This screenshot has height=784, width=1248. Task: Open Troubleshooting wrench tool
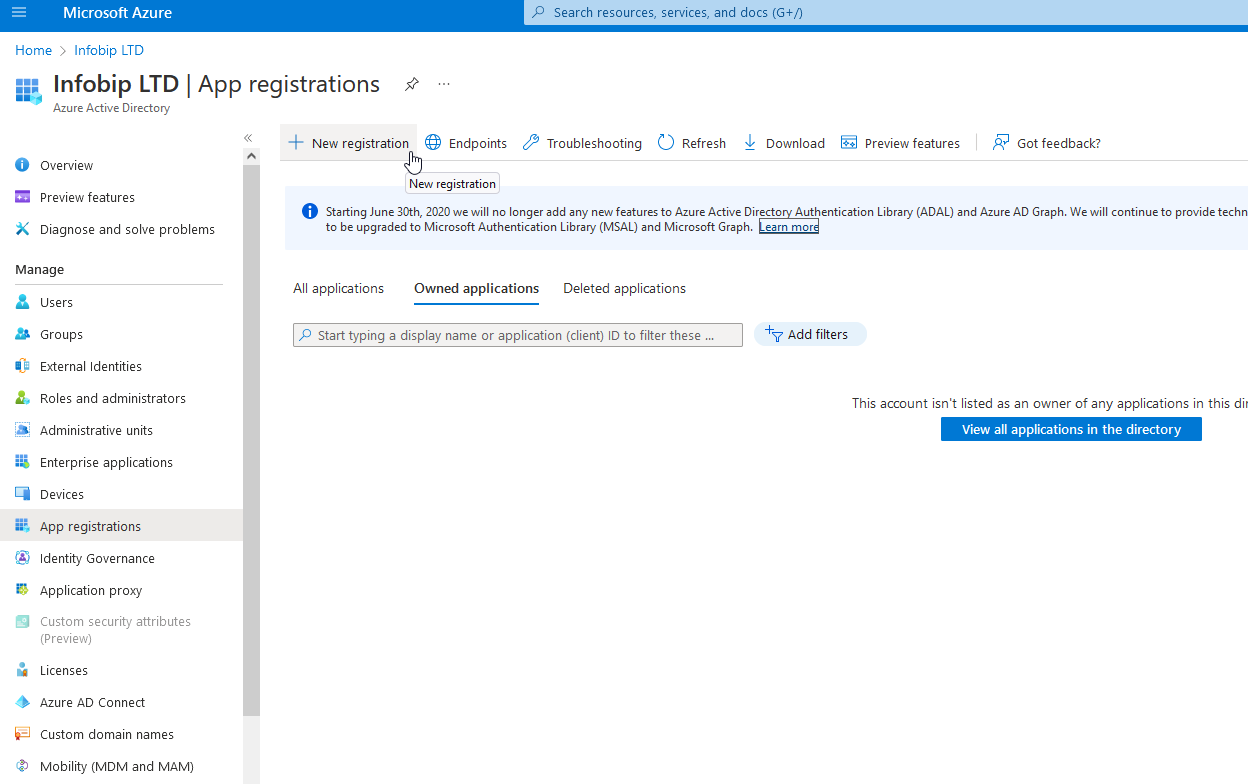(x=531, y=143)
